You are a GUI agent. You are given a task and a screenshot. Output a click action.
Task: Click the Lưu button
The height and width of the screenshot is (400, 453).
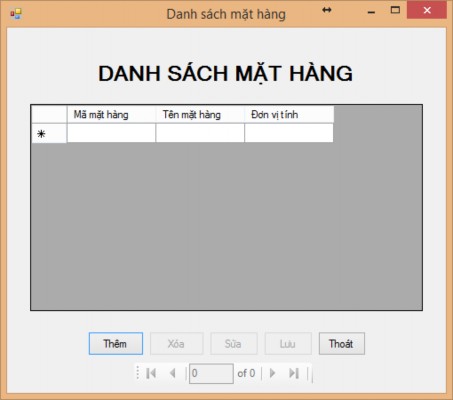(x=288, y=343)
